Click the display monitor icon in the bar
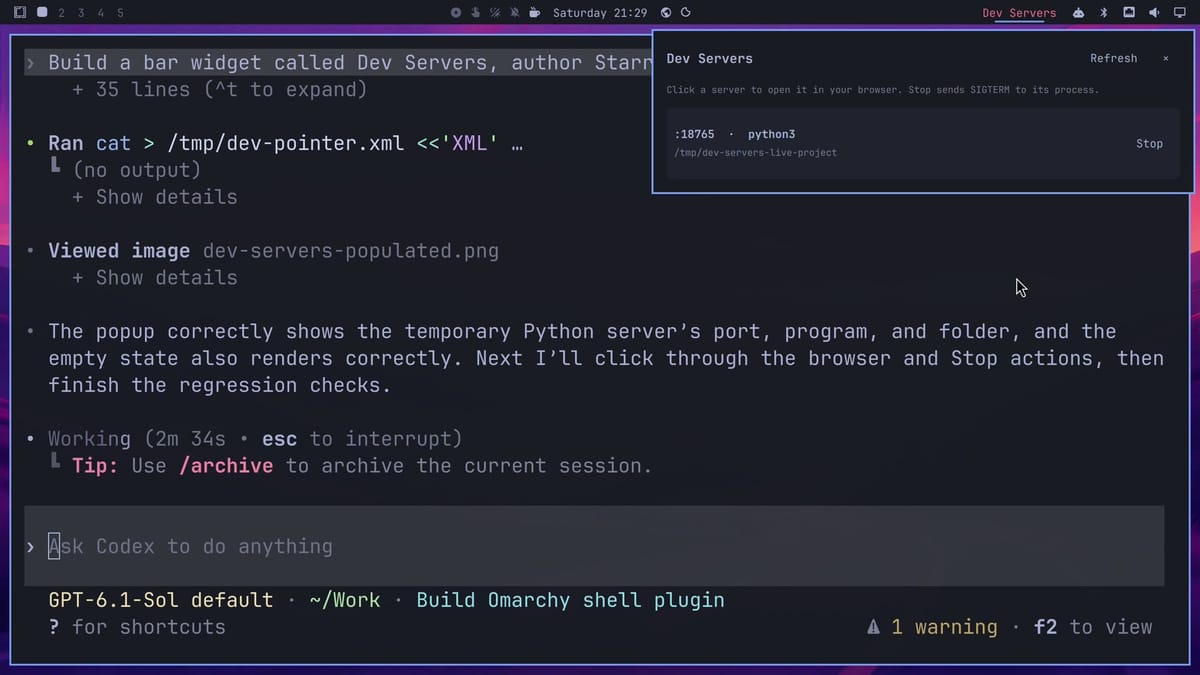Image resolution: width=1200 pixels, height=675 pixels. 1179,13
